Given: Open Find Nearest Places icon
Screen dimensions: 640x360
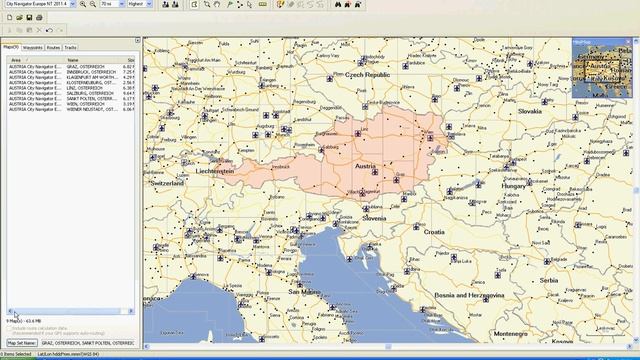Looking at the screenshot, I should coord(348,4).
